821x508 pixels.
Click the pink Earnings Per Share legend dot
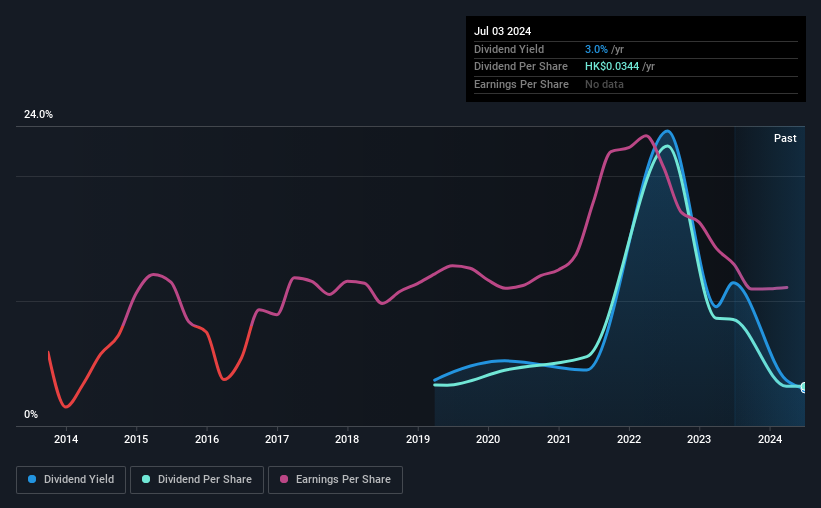[284, 480]
